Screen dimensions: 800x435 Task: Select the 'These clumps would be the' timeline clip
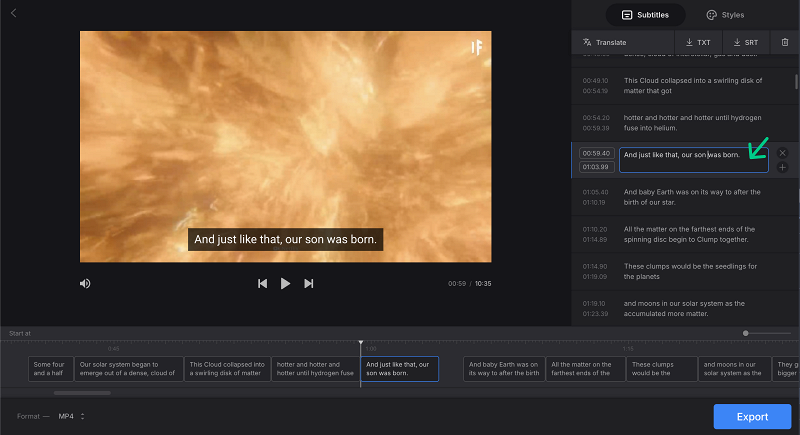[662, 369]
